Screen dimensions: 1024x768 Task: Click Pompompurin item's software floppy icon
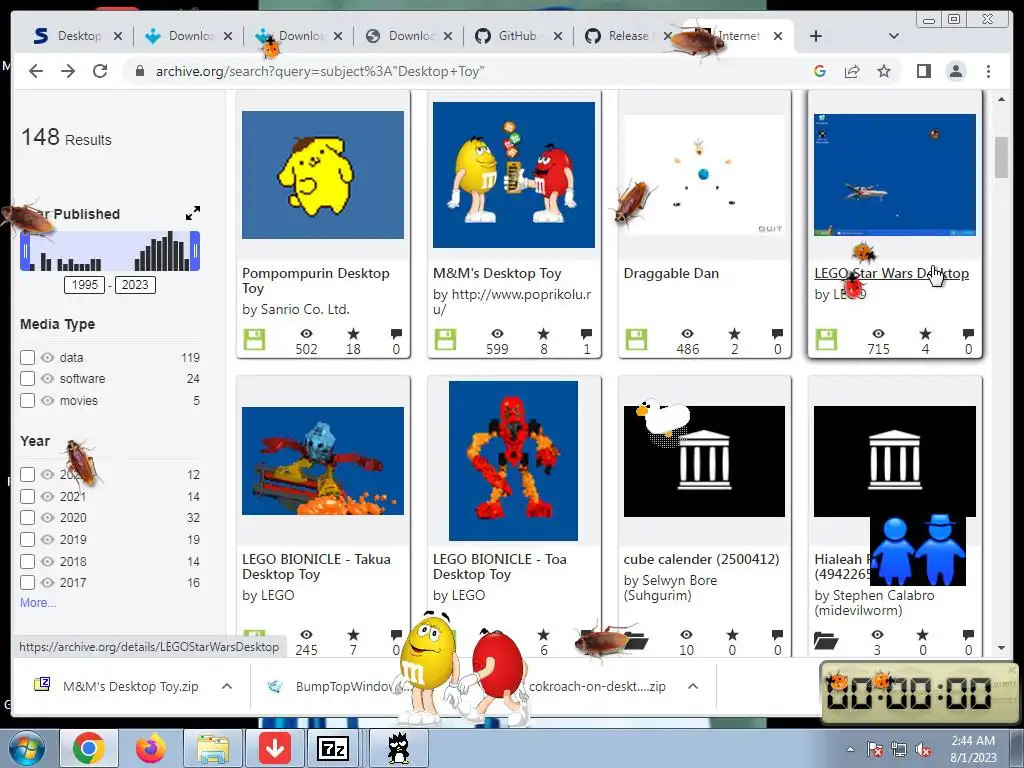click(254, 340)
